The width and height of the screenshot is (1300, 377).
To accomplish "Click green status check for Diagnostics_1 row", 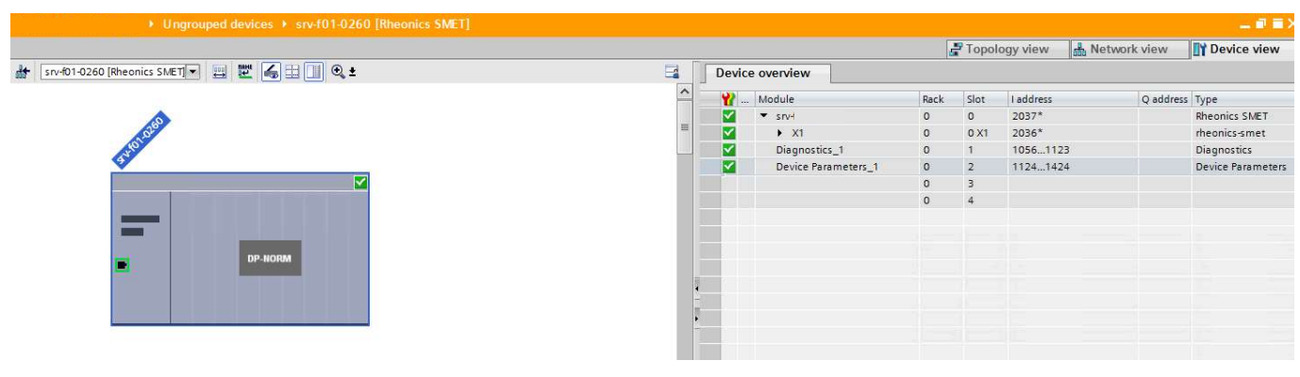I will (729, 149).
